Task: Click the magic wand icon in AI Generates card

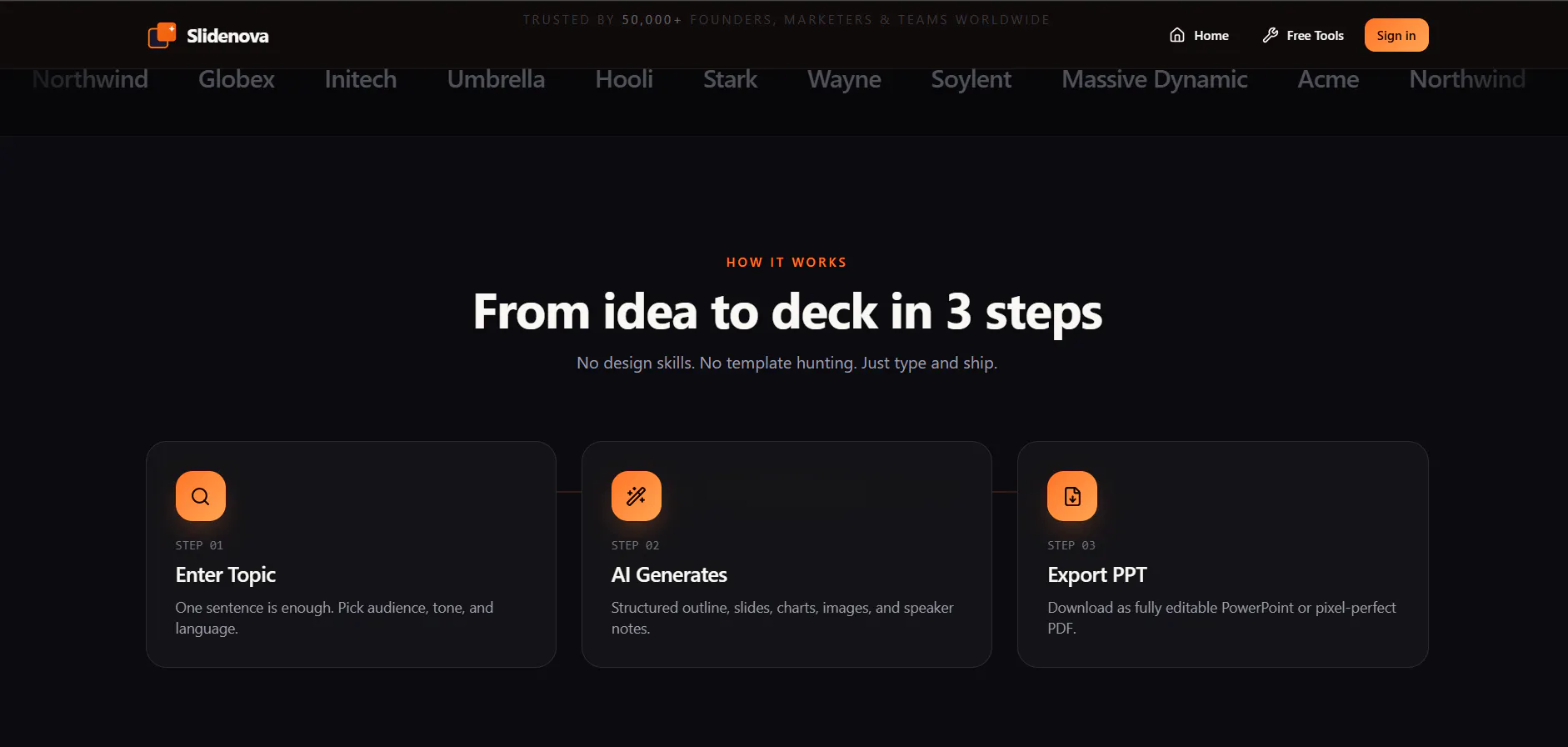Action: point(637,496)
